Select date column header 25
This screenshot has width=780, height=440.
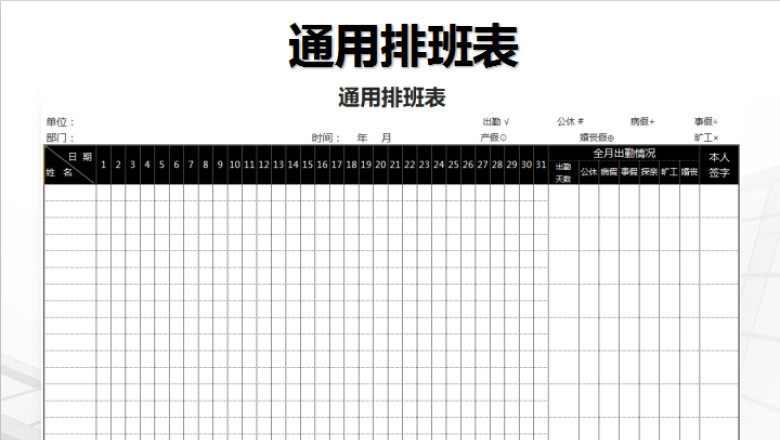click(453, 165)
